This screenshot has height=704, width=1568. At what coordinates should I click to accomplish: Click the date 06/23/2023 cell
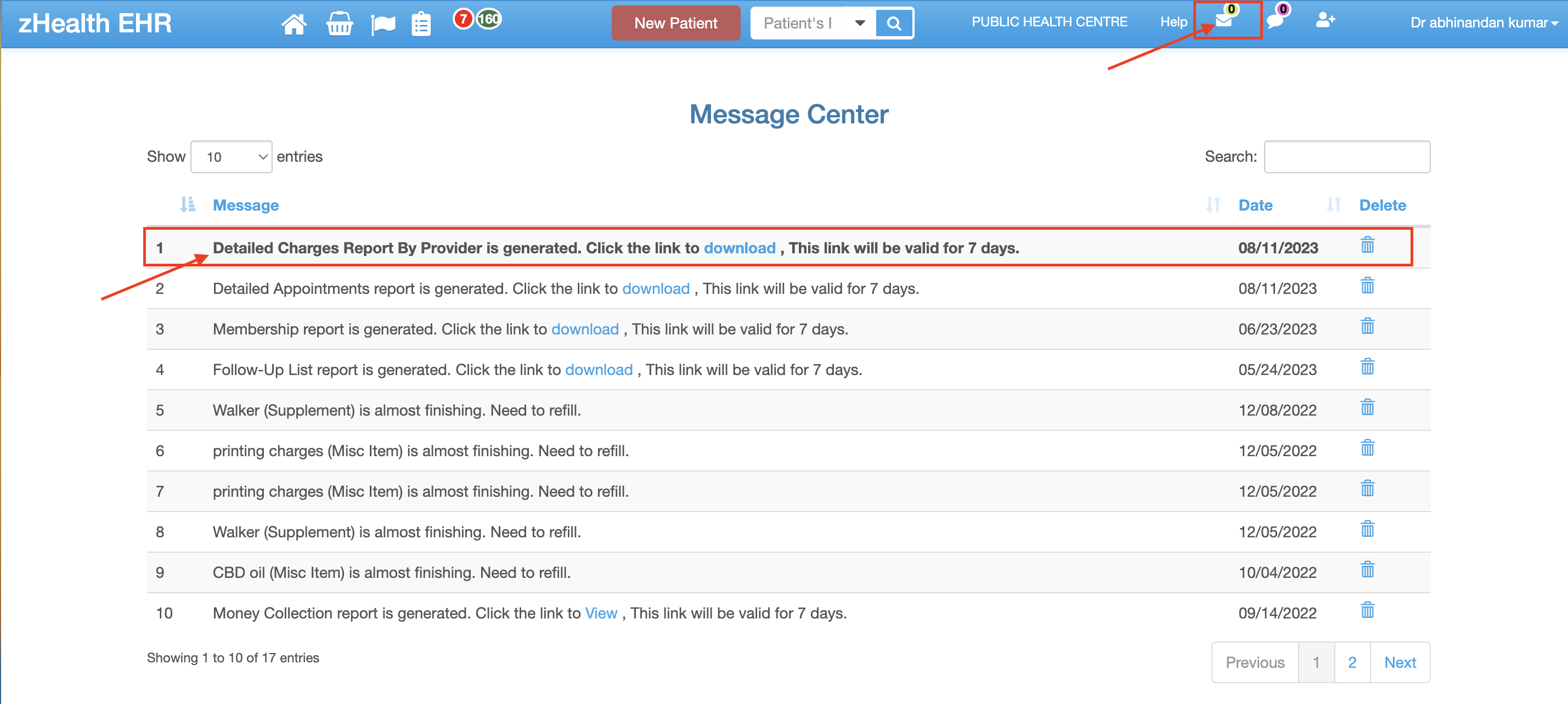click(1277, 329)
